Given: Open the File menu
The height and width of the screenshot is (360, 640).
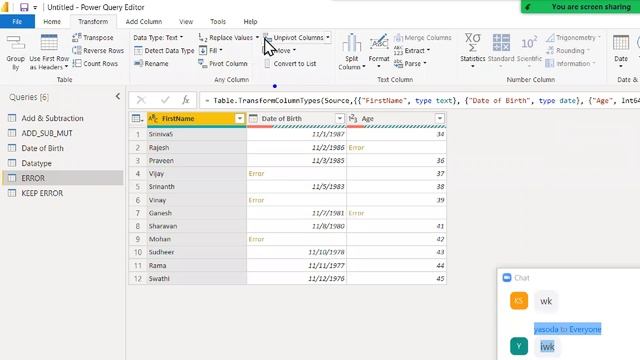Looking at the screenshot, I should click(x=17, y=22).
